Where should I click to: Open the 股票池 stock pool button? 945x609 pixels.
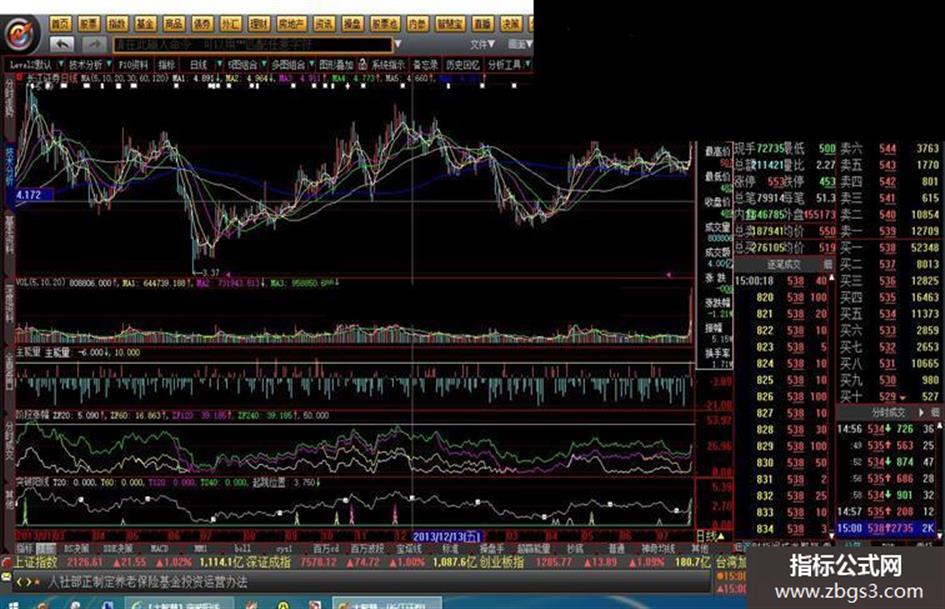click(x=385, y=24)
